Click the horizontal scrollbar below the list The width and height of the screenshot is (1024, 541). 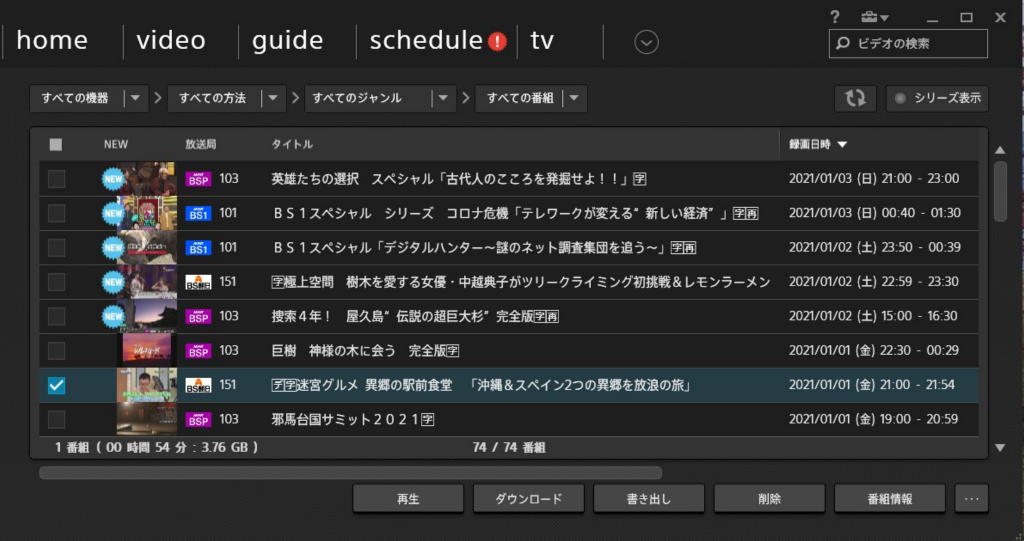[350, 472]
